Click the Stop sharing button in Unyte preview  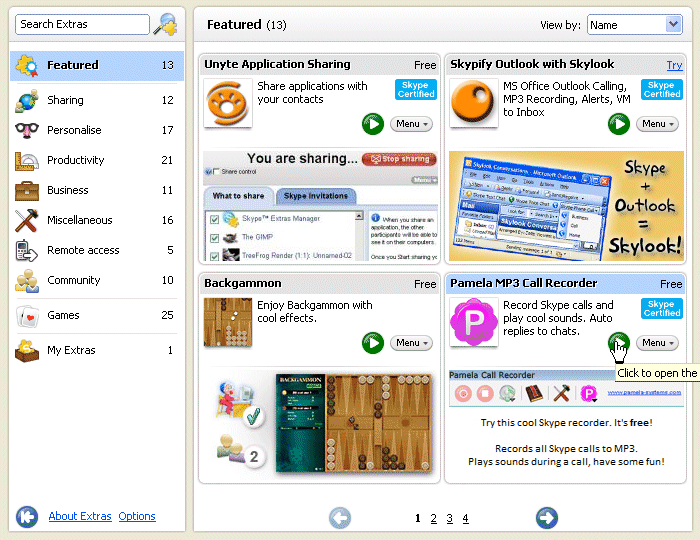click(400, 159)
